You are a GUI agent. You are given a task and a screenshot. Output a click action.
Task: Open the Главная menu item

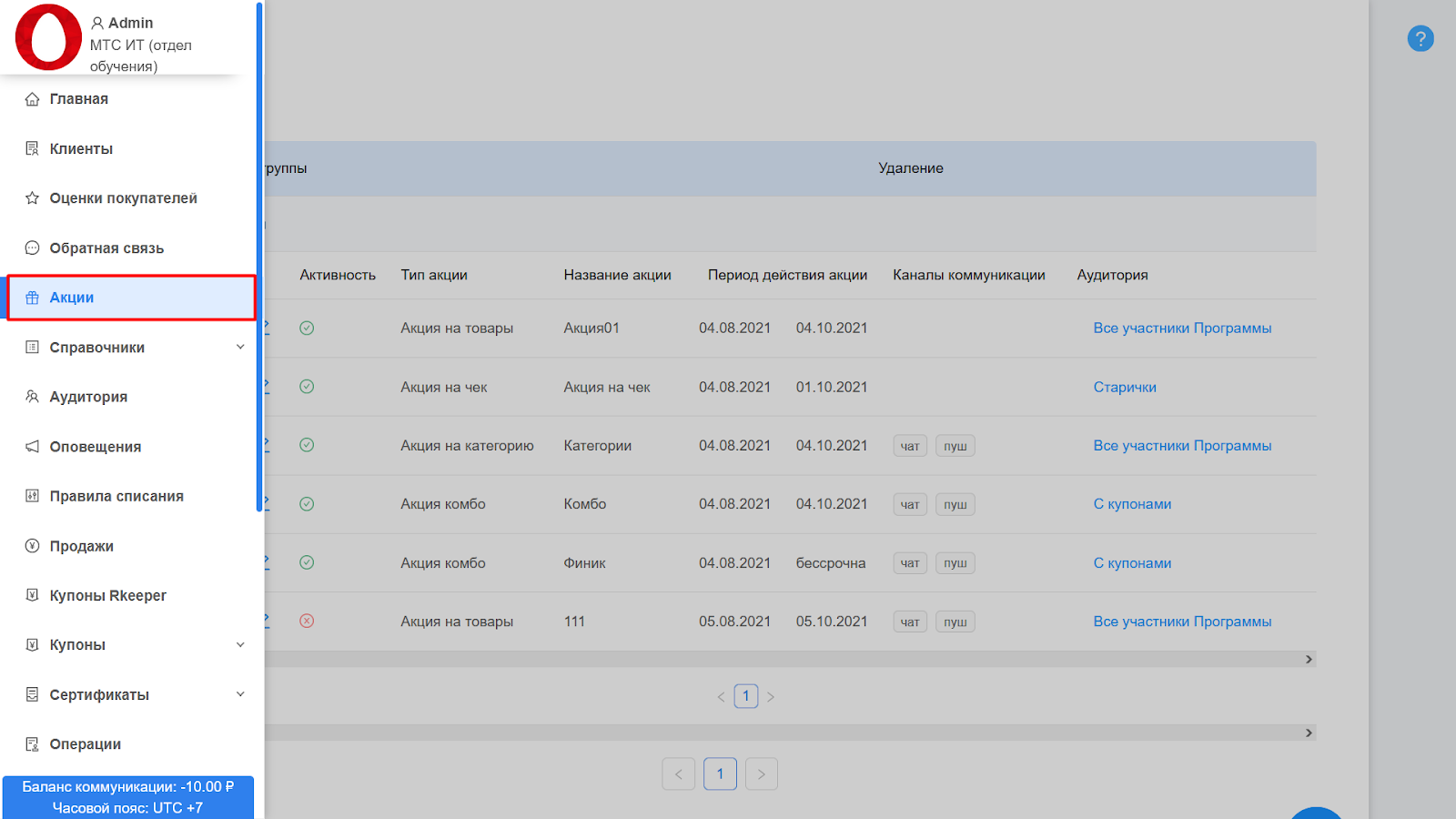click(79, 99)
